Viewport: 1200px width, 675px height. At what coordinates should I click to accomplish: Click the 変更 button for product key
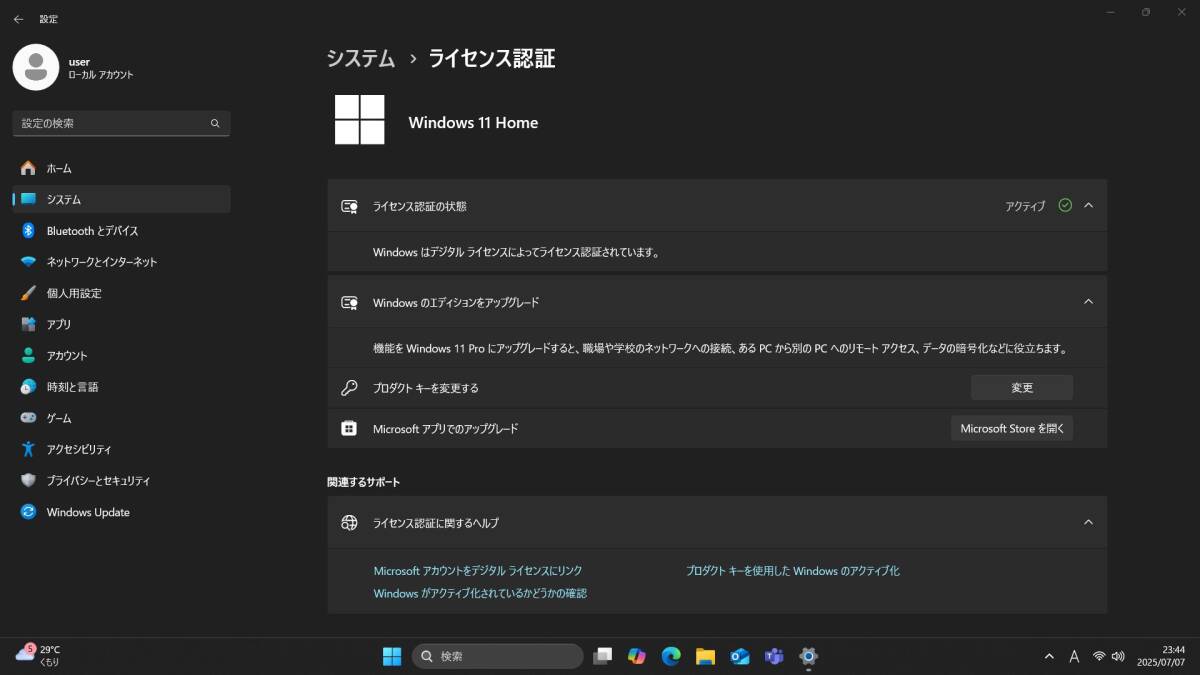pyautogui.click(x=1022, y=388)
